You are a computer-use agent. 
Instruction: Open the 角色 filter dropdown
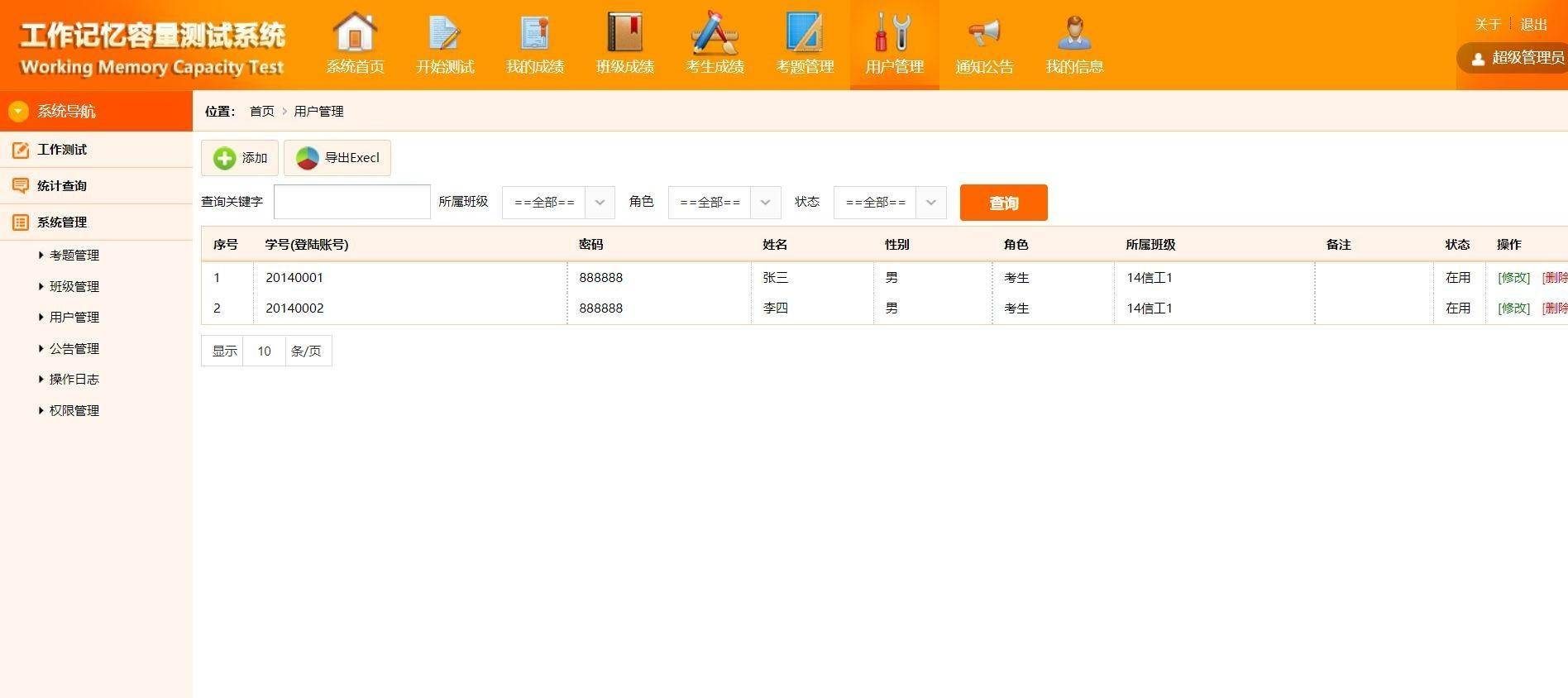[x=724, y=203]
